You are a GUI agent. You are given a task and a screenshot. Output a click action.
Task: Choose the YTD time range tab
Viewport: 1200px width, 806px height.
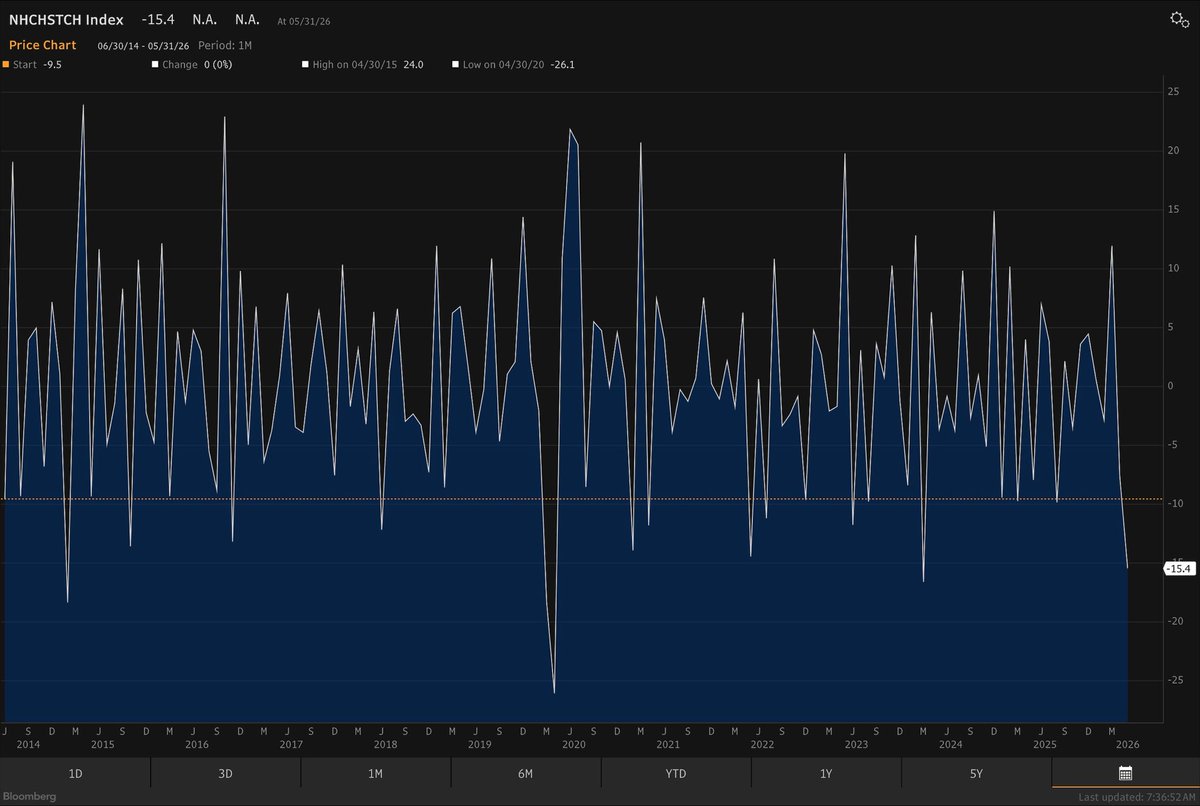(x=675, y=773)
